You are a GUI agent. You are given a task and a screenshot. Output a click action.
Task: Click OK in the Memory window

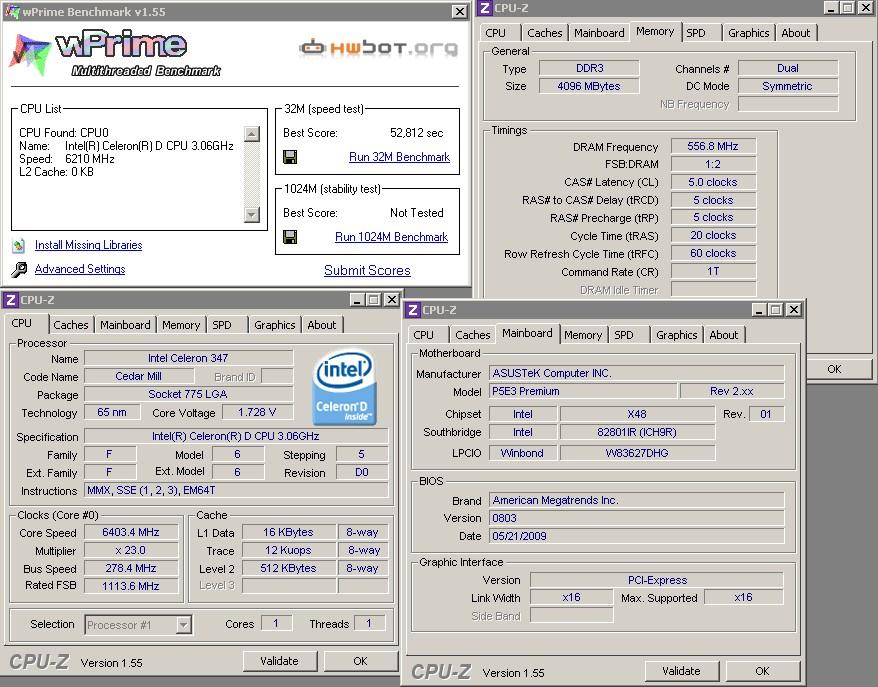point(837,370)
